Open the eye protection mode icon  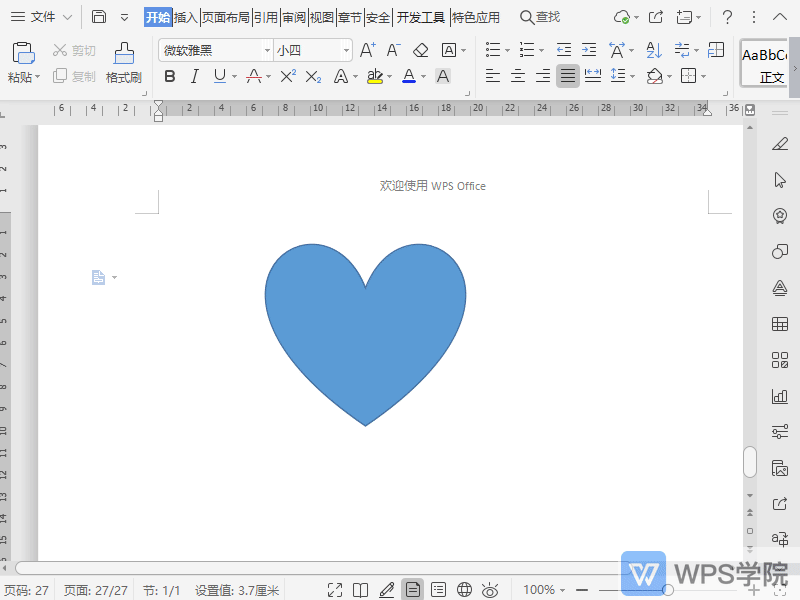tap(490, 589)
